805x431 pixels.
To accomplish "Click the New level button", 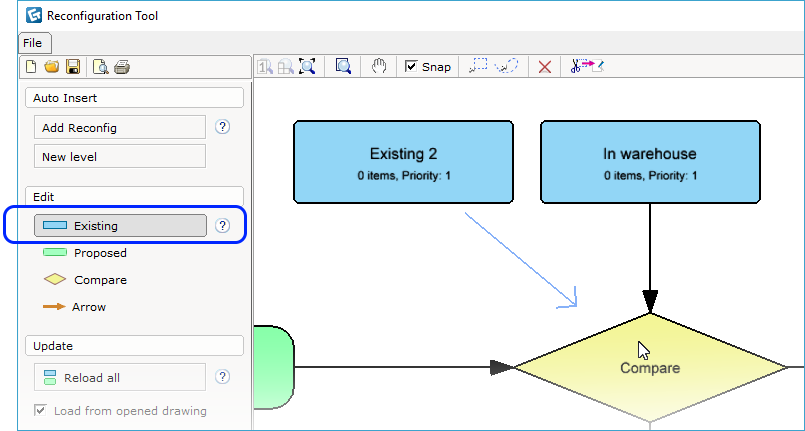I will coord(120,156).
